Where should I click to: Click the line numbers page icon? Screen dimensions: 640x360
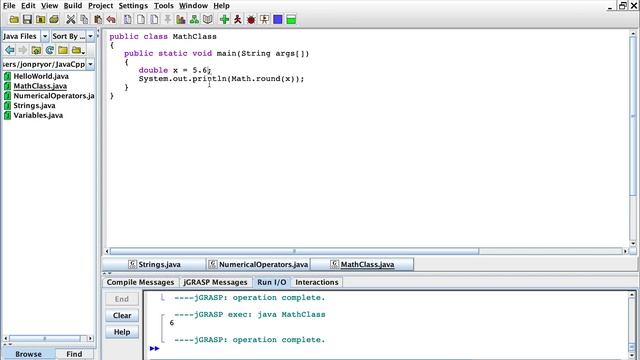click(x=154, y=19)
